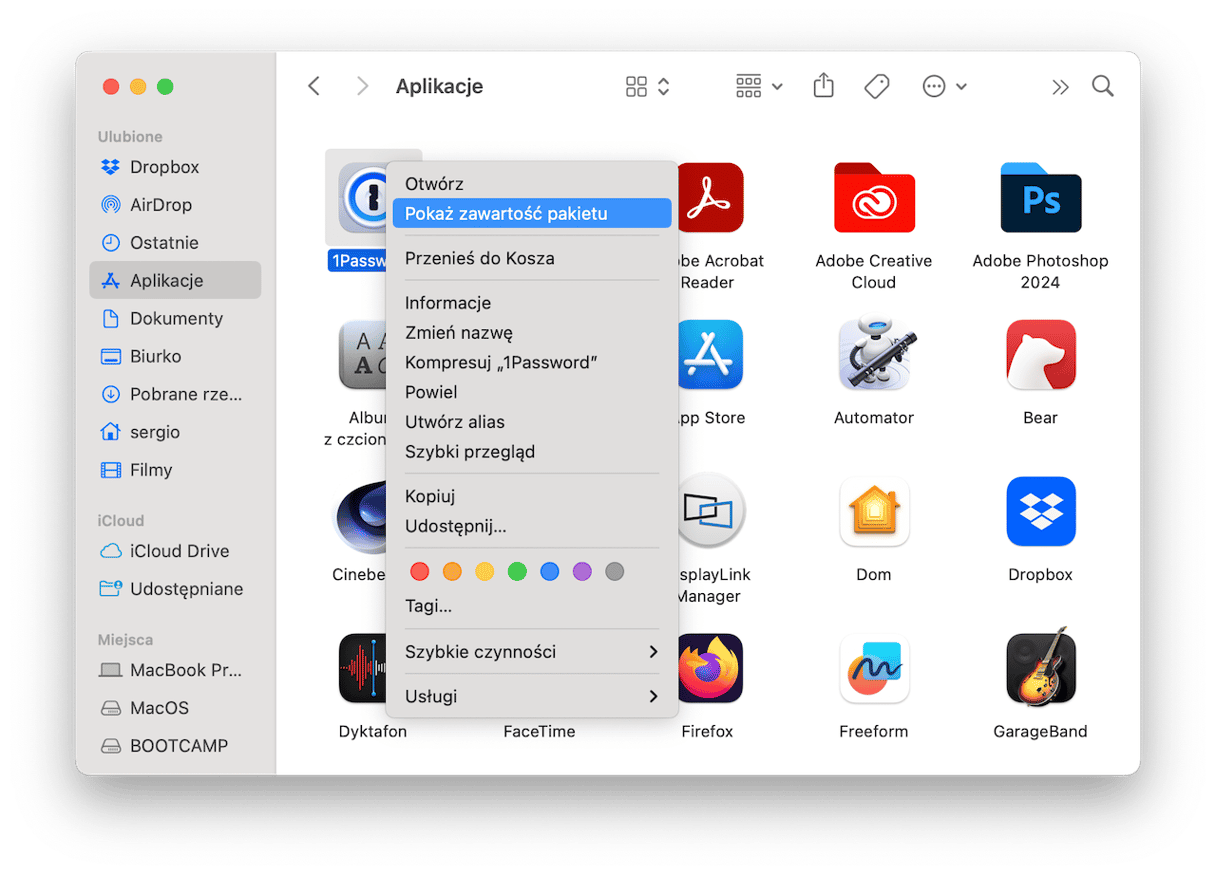This screenshot has height=875, width=1216.
Task: Click the Share toolbar icon
Action: [823, 86]
